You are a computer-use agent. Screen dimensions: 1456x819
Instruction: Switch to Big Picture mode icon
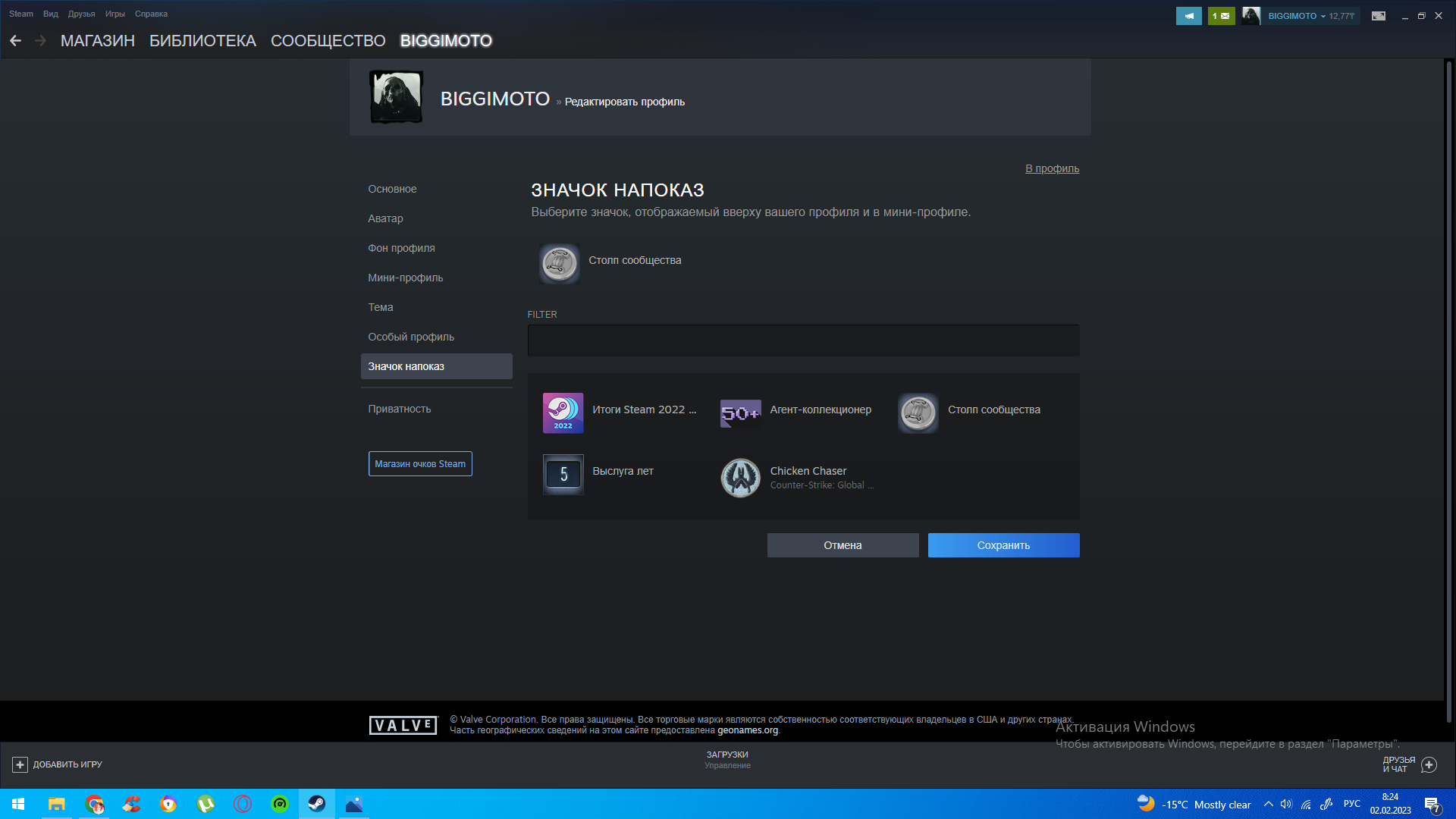coord(1379,16)
